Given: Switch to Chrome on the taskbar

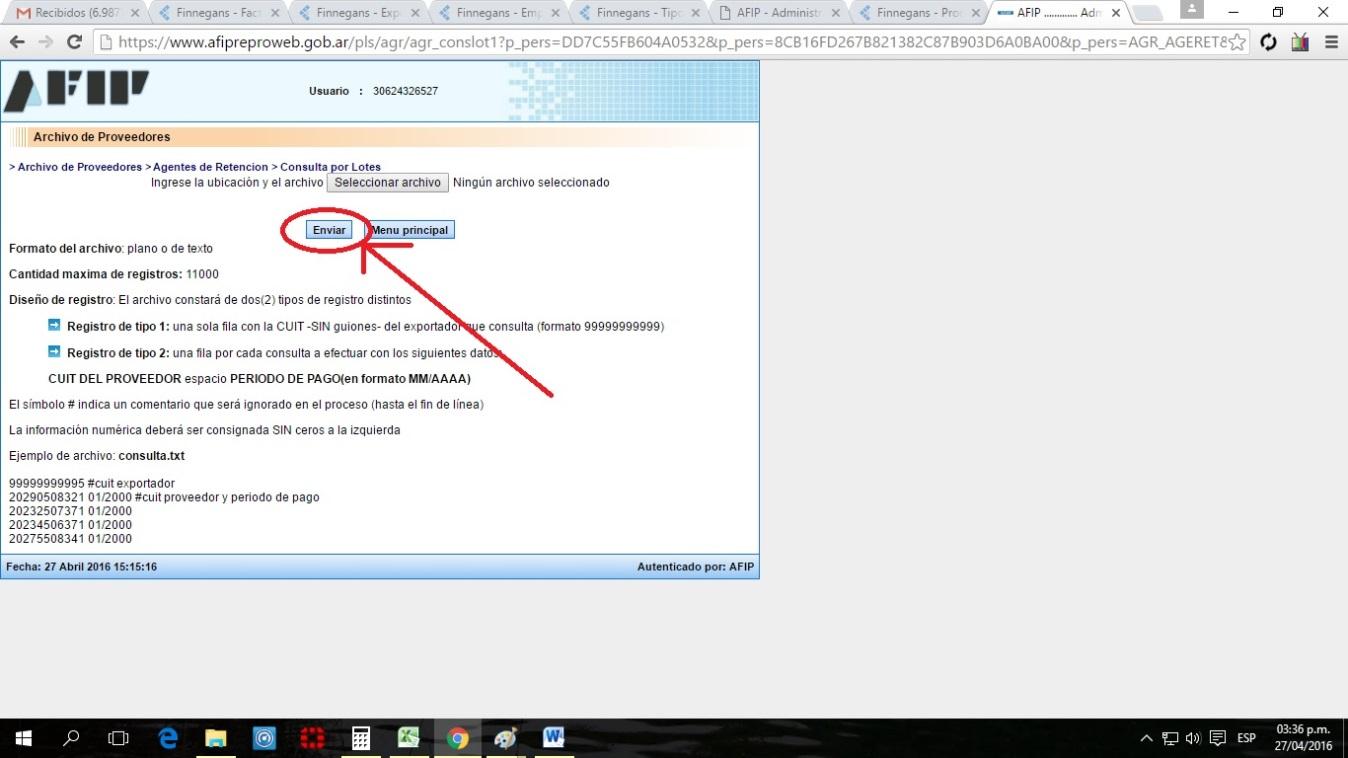Looking at the screenshot, I should coord(458,738).
